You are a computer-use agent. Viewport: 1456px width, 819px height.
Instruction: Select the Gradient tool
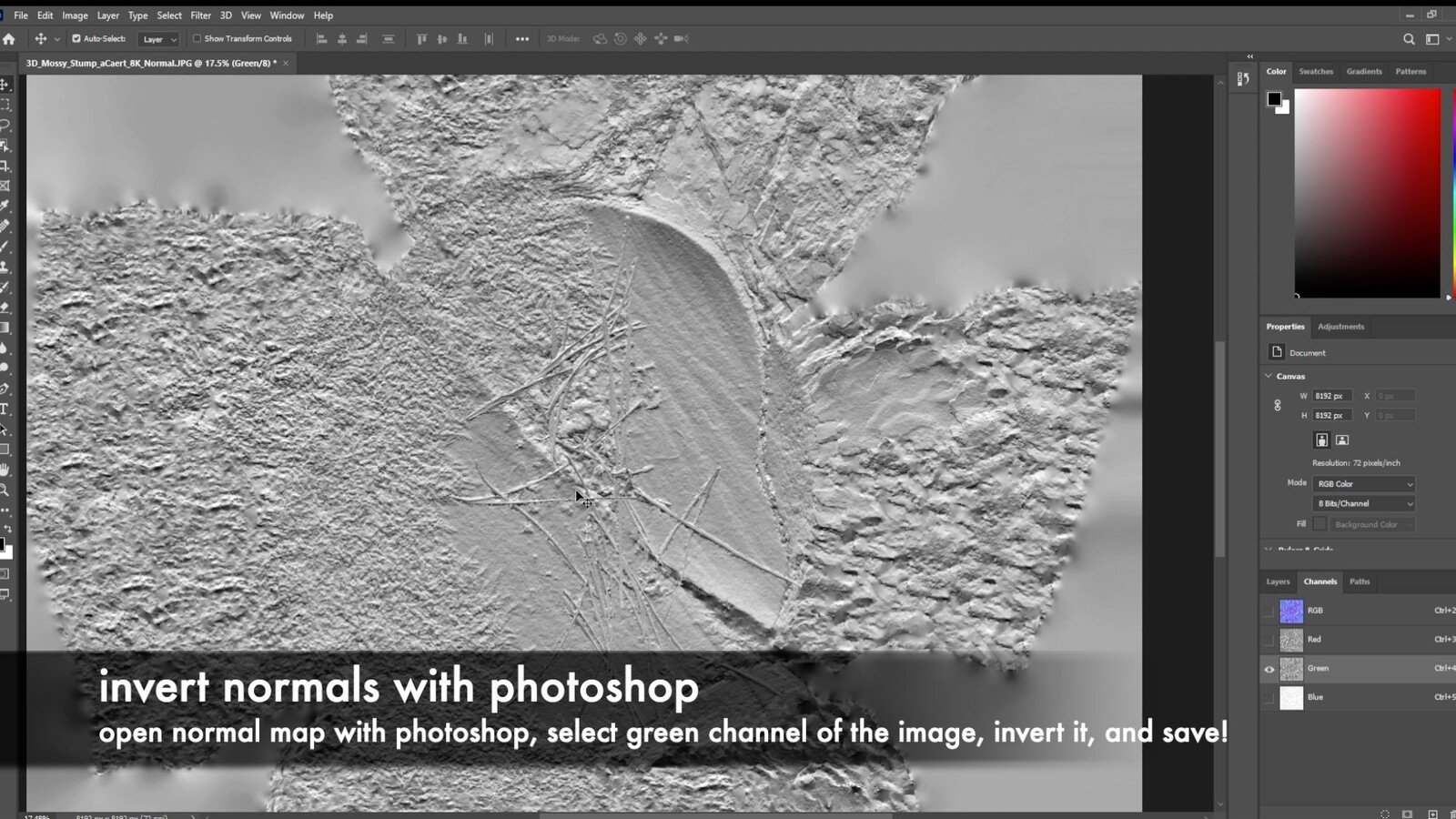pyautogui.click(x=5, y=328)
